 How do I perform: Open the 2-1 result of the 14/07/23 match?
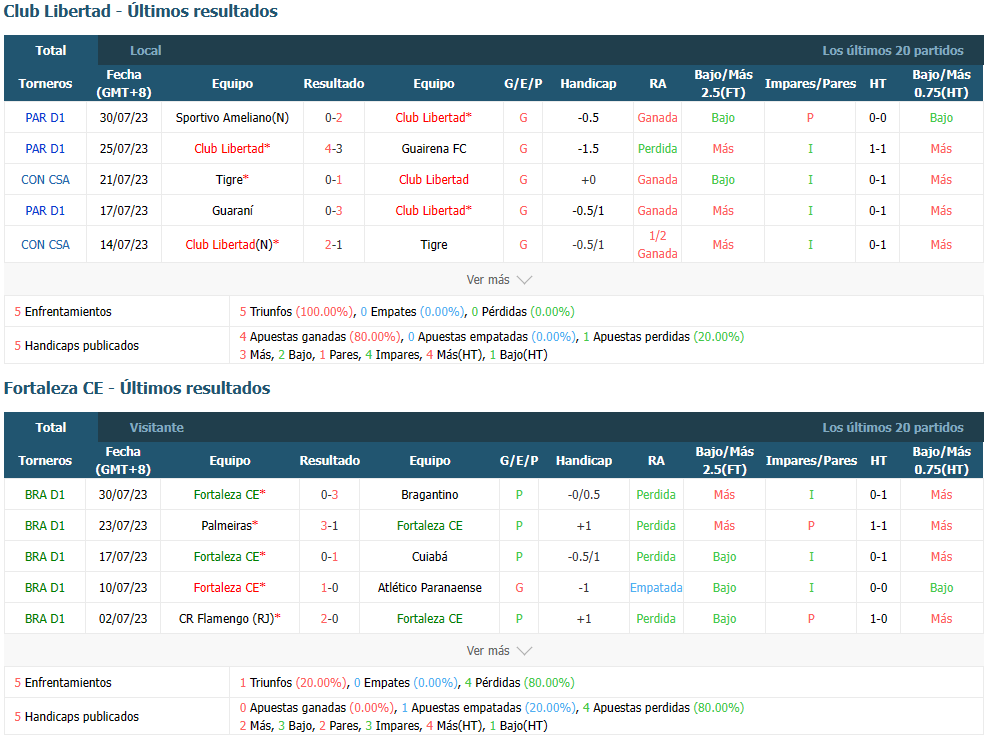coord(334,244)
